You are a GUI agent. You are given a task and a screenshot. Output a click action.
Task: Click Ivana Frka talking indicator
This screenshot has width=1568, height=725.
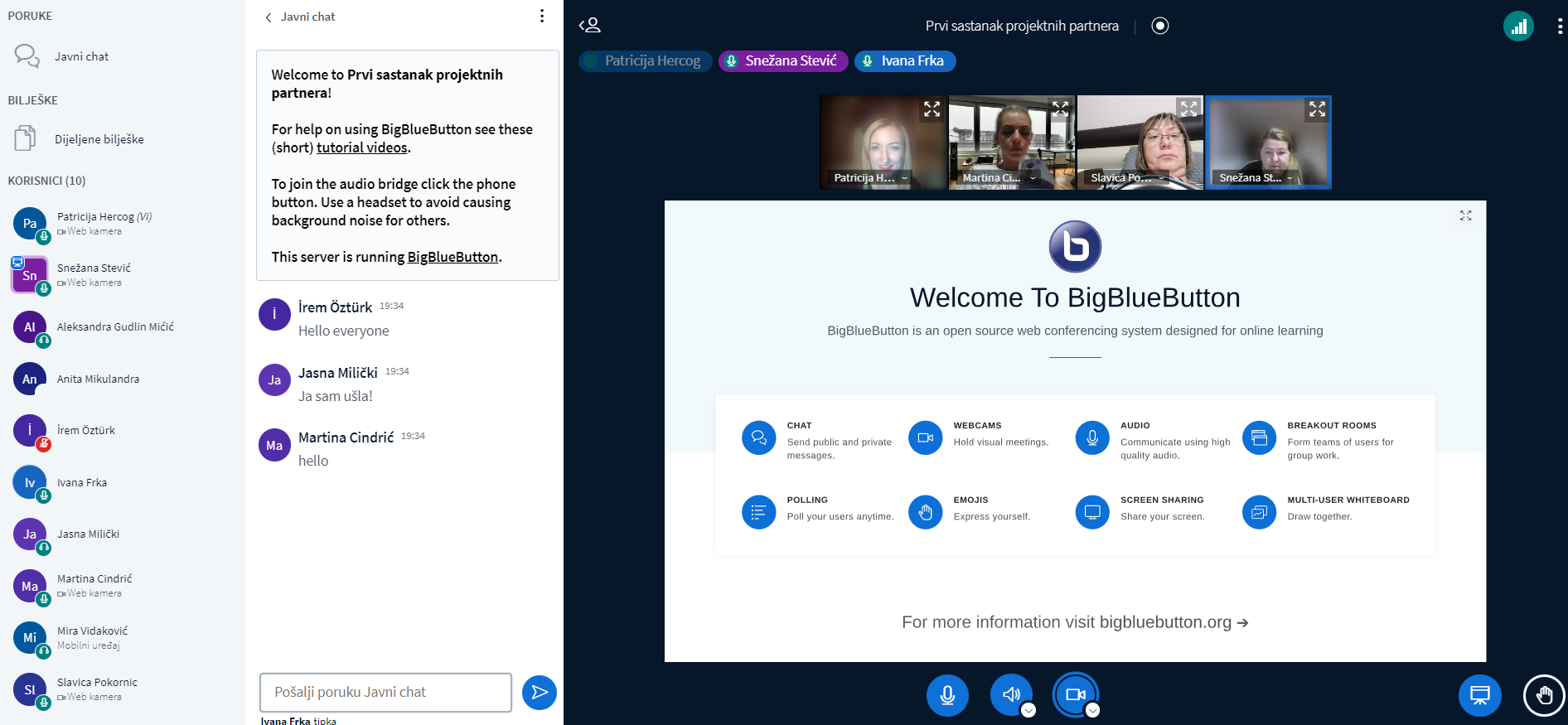[905, 61]
